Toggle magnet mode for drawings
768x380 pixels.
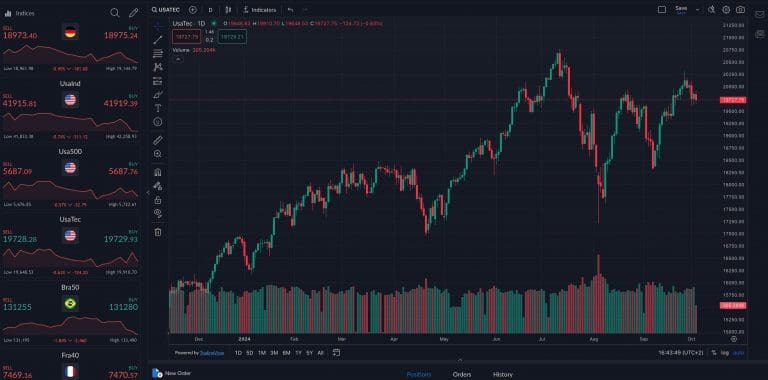[x=158, y=172]
